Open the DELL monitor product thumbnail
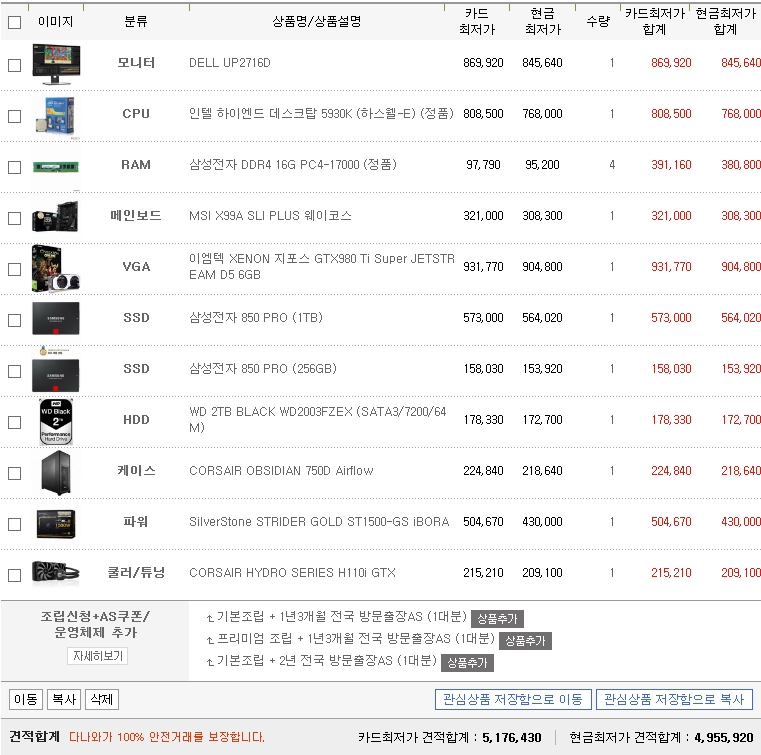 56,64
